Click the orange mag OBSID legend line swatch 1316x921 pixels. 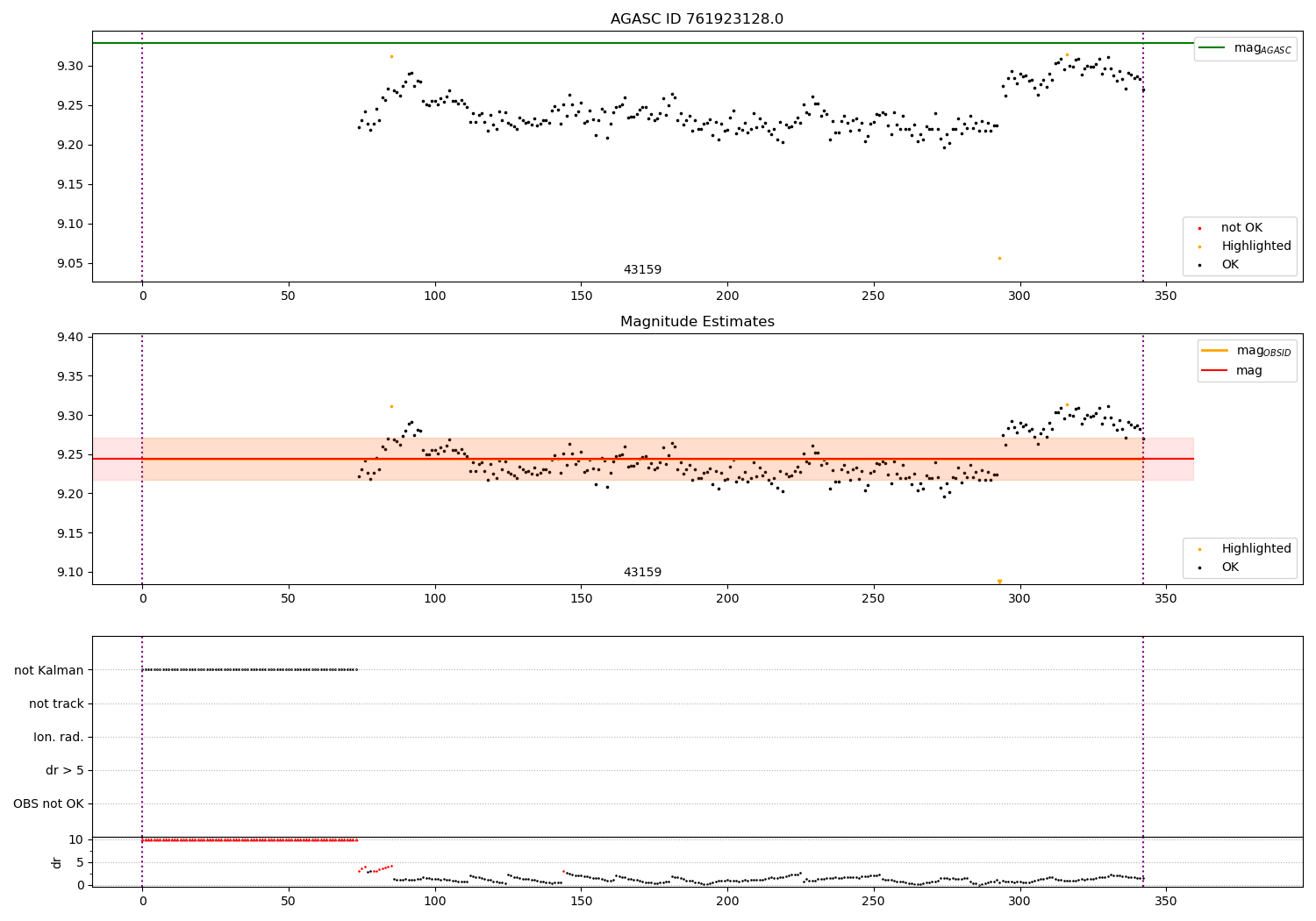click(1215, 351)
